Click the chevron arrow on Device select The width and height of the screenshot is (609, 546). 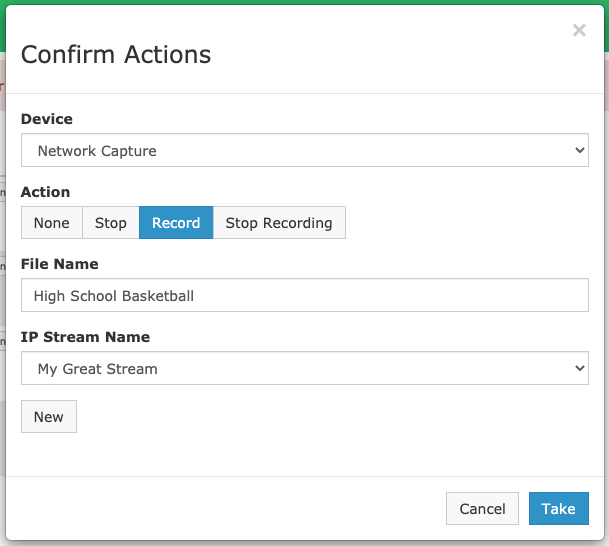point(580,151)
